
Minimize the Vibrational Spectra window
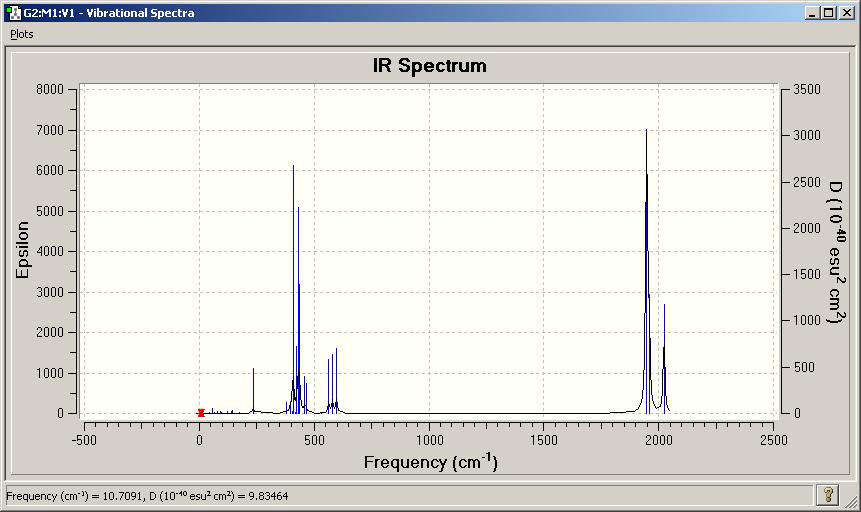[812, 13]
